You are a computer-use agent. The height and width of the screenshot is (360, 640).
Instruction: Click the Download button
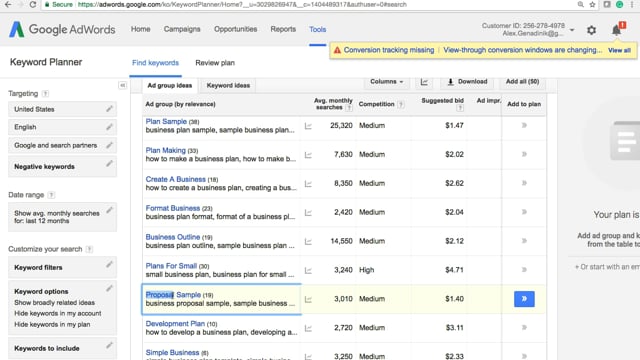tap(467, 82)
